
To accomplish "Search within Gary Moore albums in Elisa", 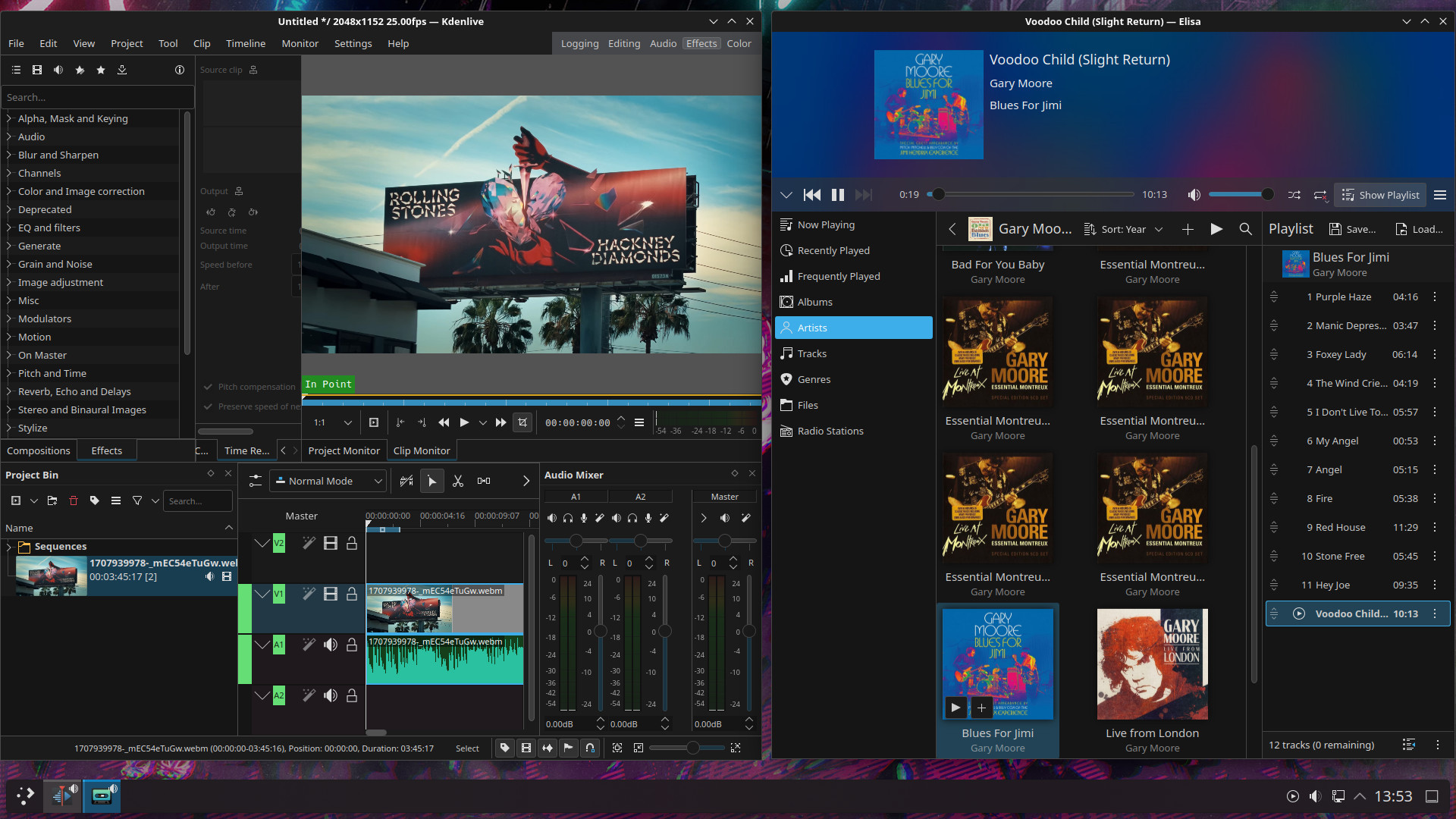I will tap(1245, 229).
